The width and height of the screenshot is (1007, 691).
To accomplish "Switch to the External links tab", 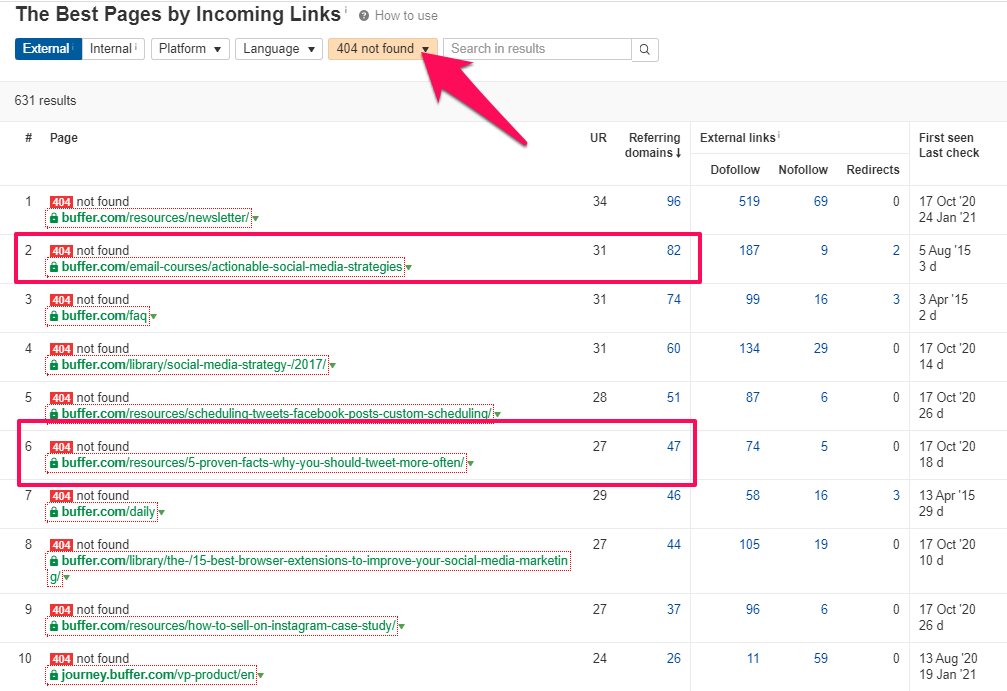I will coord(47,49).
